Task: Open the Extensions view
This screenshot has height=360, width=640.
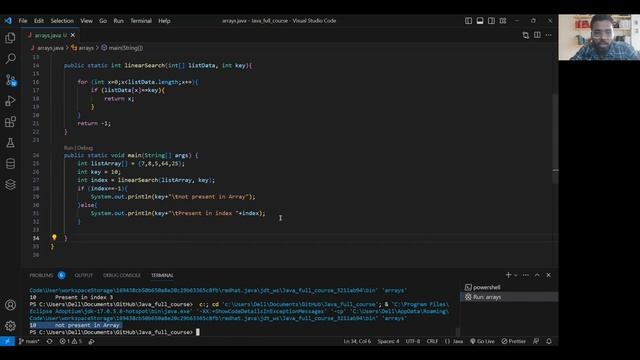Action: [10, 122]
